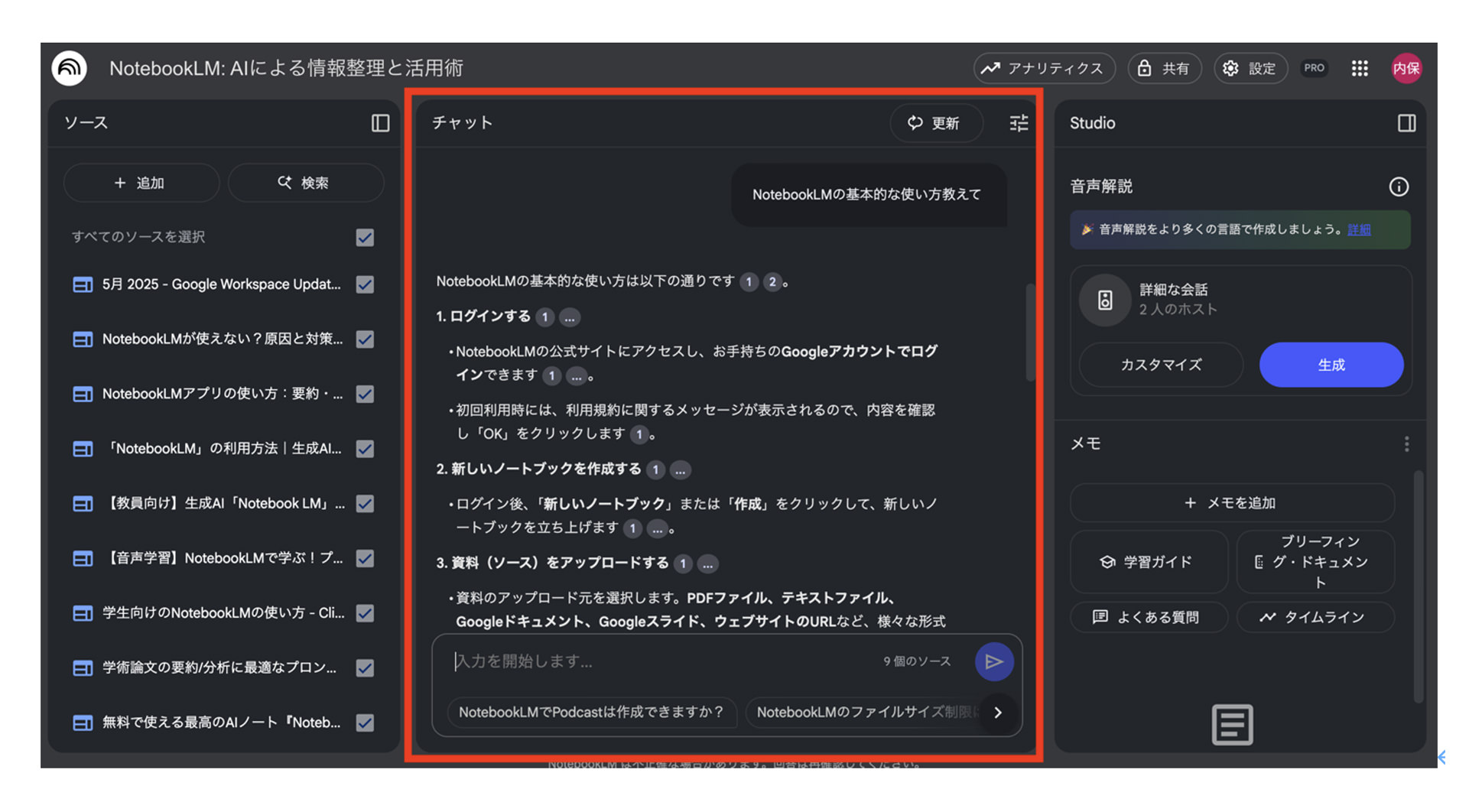Open the 内保 account profile menu

(x=1406, y=68)
